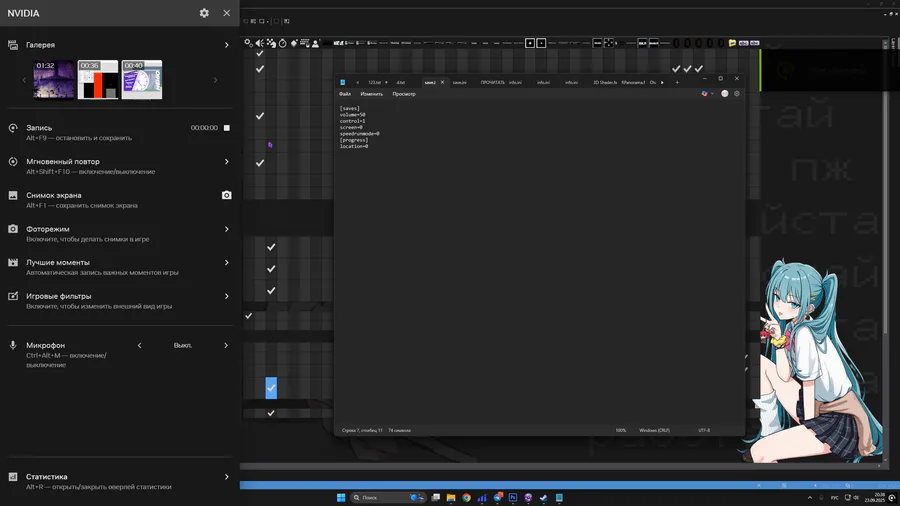
Task: Expand the Фоторежим section
Action: [226, 229]
